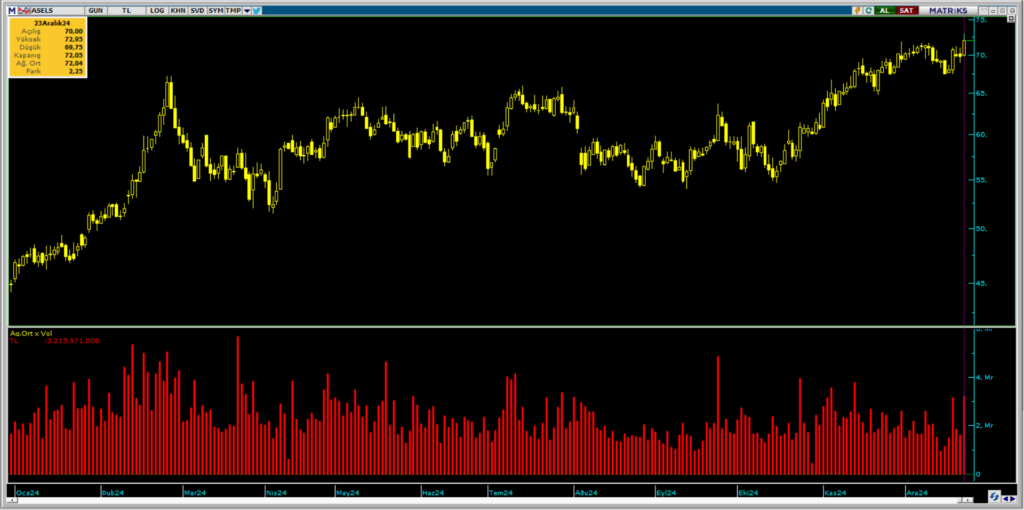This screenshot has height=510, width=1024.
Task: Toggle the KHN option in toolbar
Action: click(x=177, y=9)
